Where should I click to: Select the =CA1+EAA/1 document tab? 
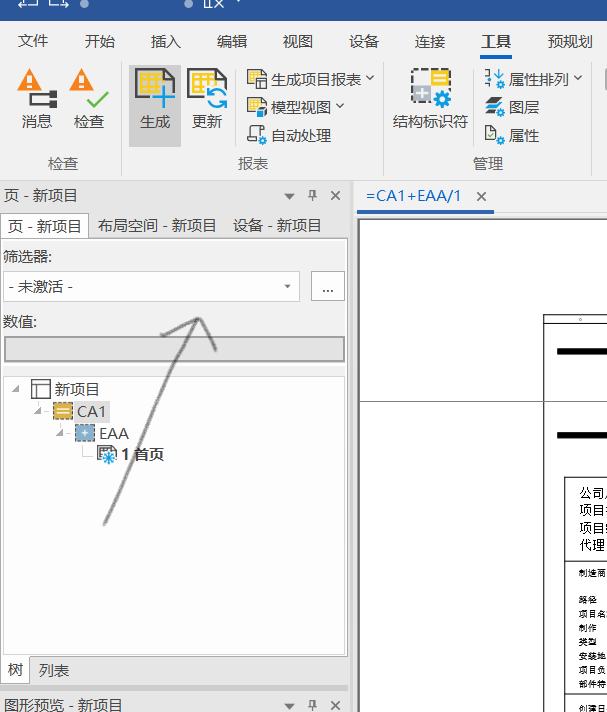coord(413,196)
